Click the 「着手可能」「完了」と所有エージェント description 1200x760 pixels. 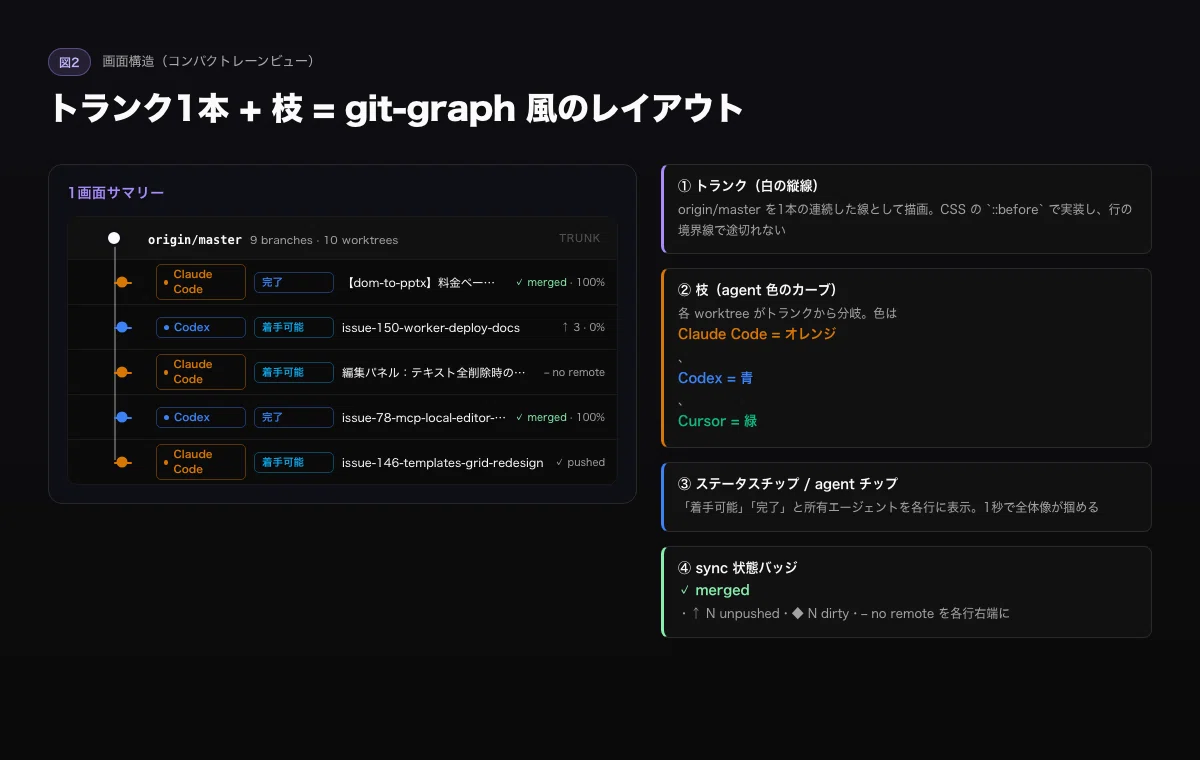888,507
